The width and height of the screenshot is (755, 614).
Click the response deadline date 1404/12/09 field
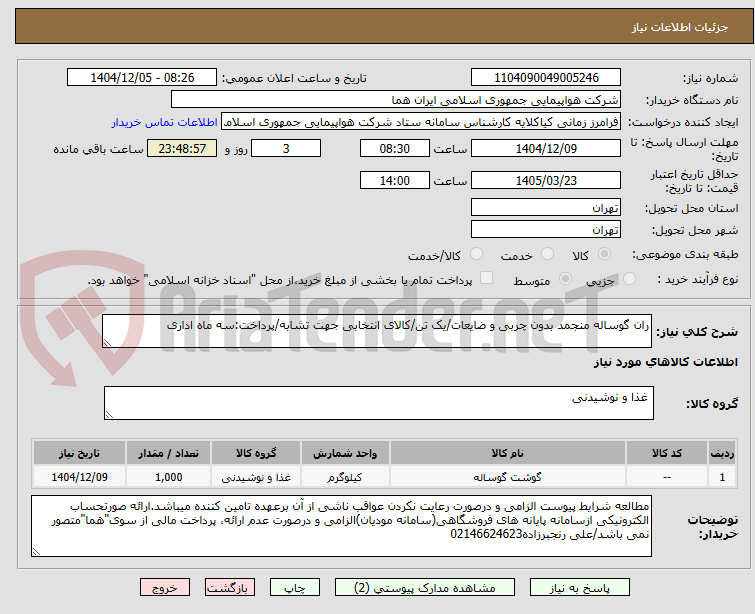point(546,148)
